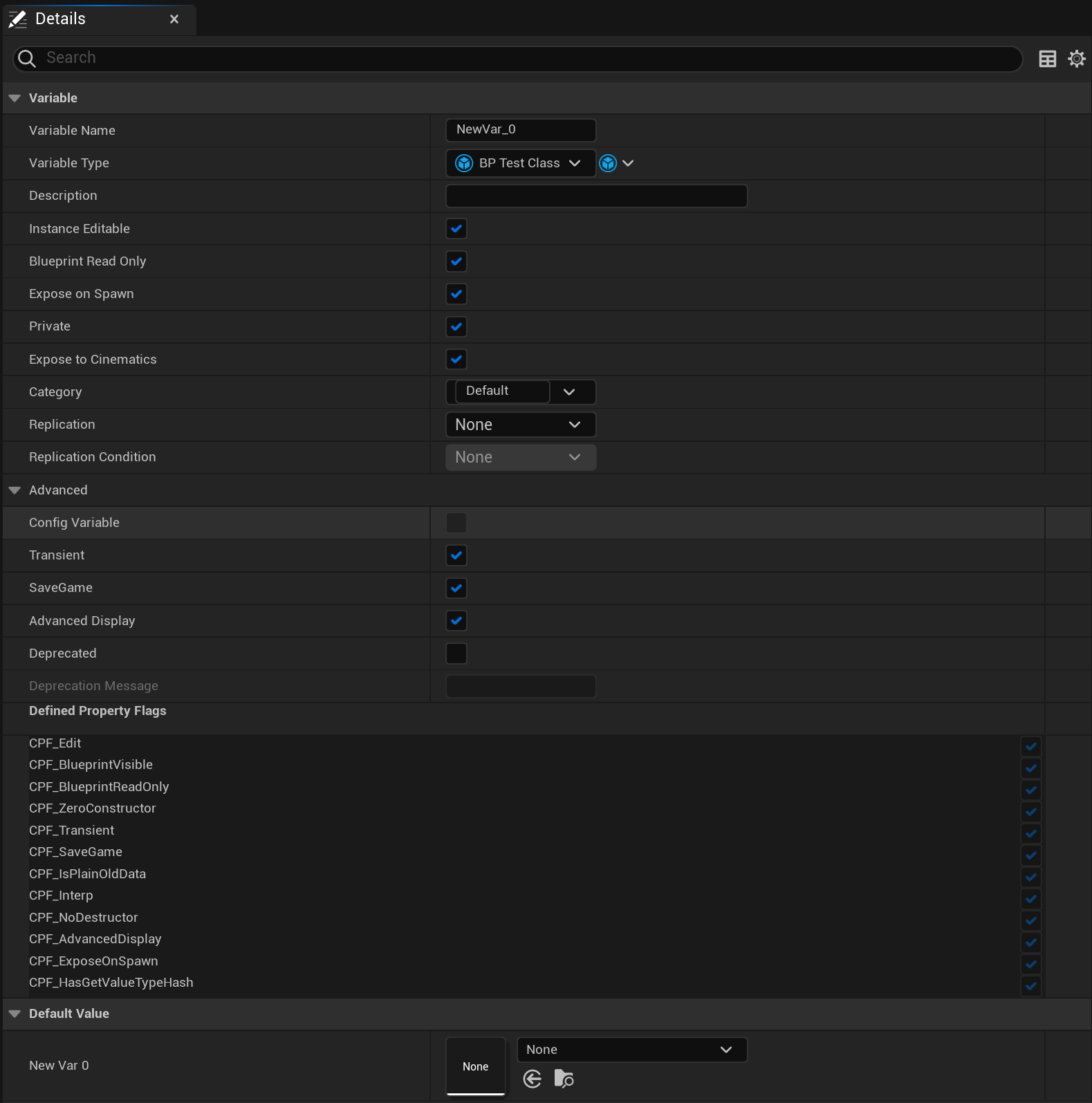Image resolution: width=1092 pixels, height=1103 pixels.
Task: Open the property matrix table view icon
Action: (x=1047, y=59)
